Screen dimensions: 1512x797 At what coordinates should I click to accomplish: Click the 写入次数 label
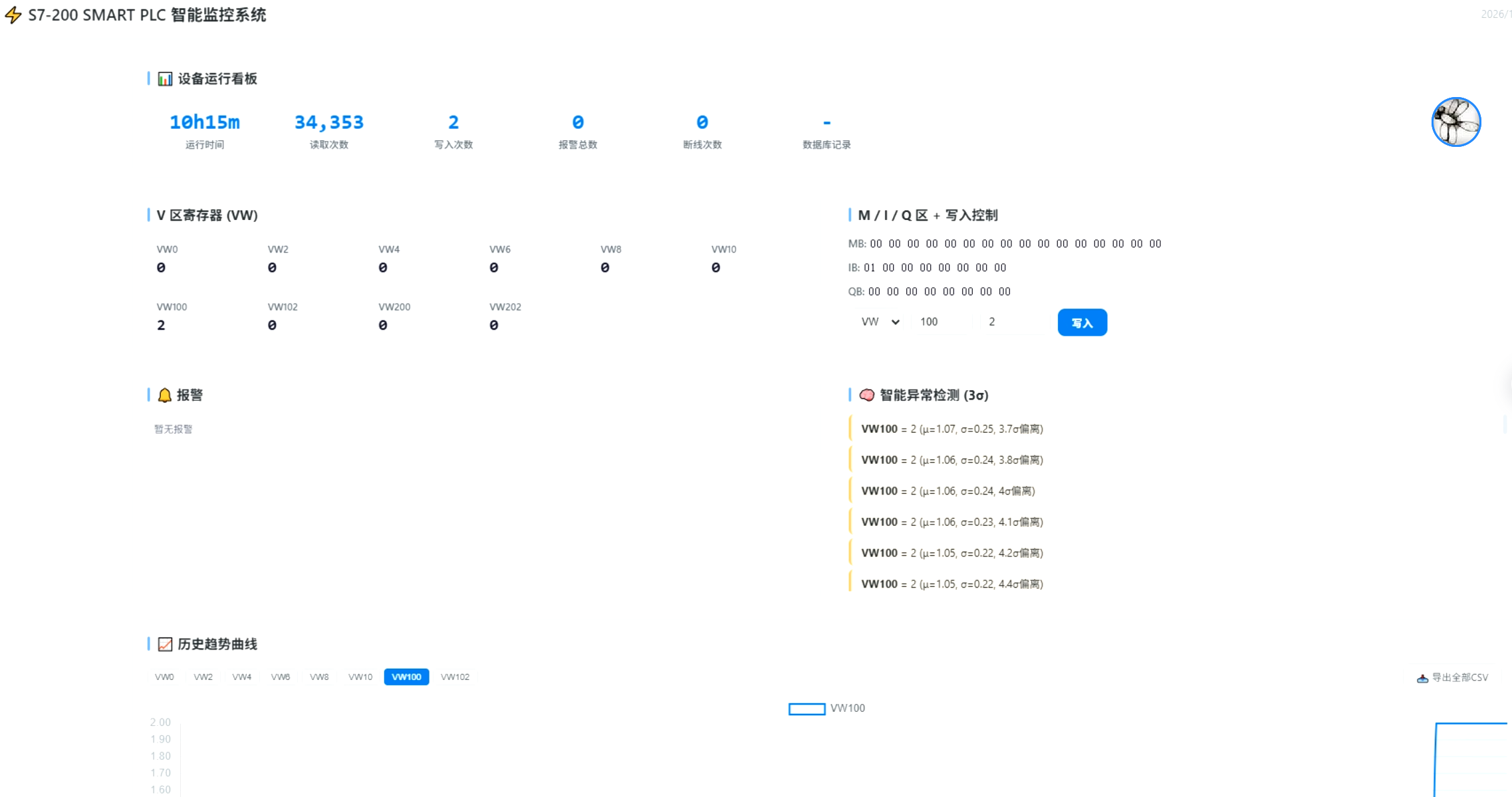453,145
